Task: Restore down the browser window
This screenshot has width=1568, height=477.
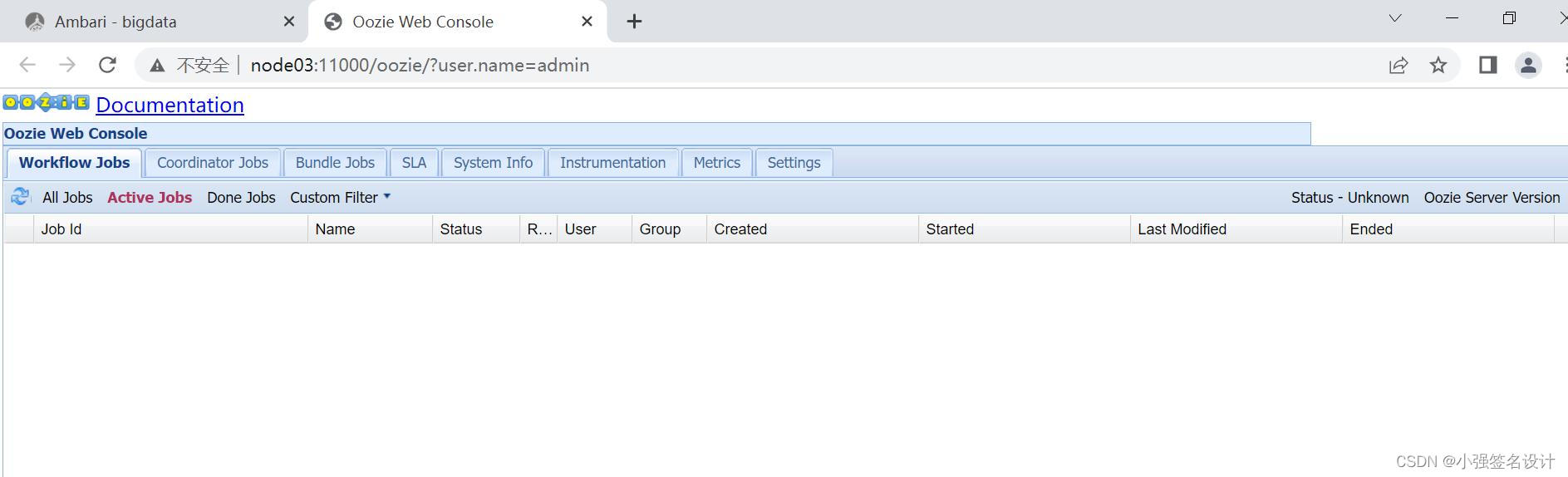Action: pos(1509,17)
